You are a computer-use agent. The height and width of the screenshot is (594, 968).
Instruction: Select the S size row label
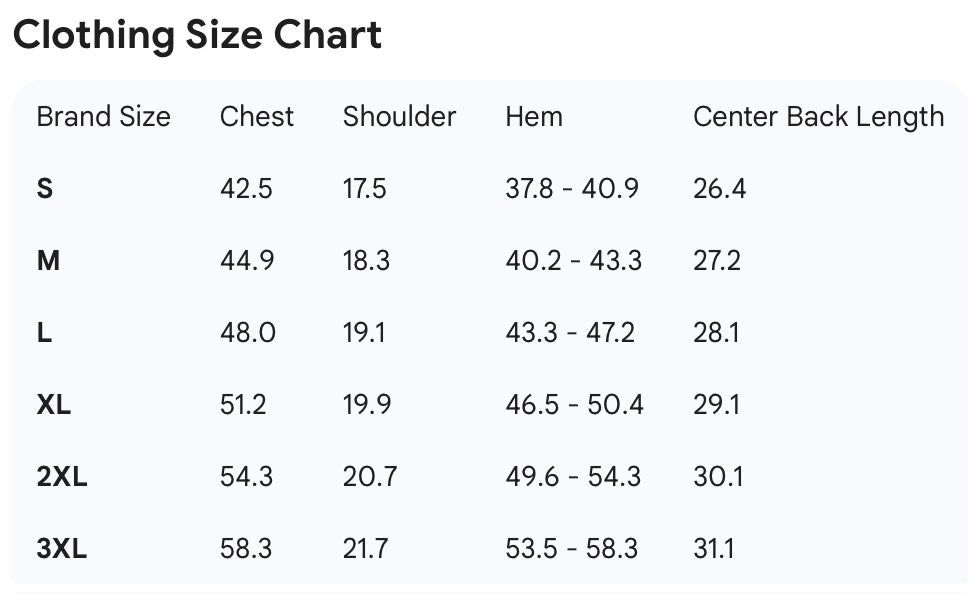45,189
